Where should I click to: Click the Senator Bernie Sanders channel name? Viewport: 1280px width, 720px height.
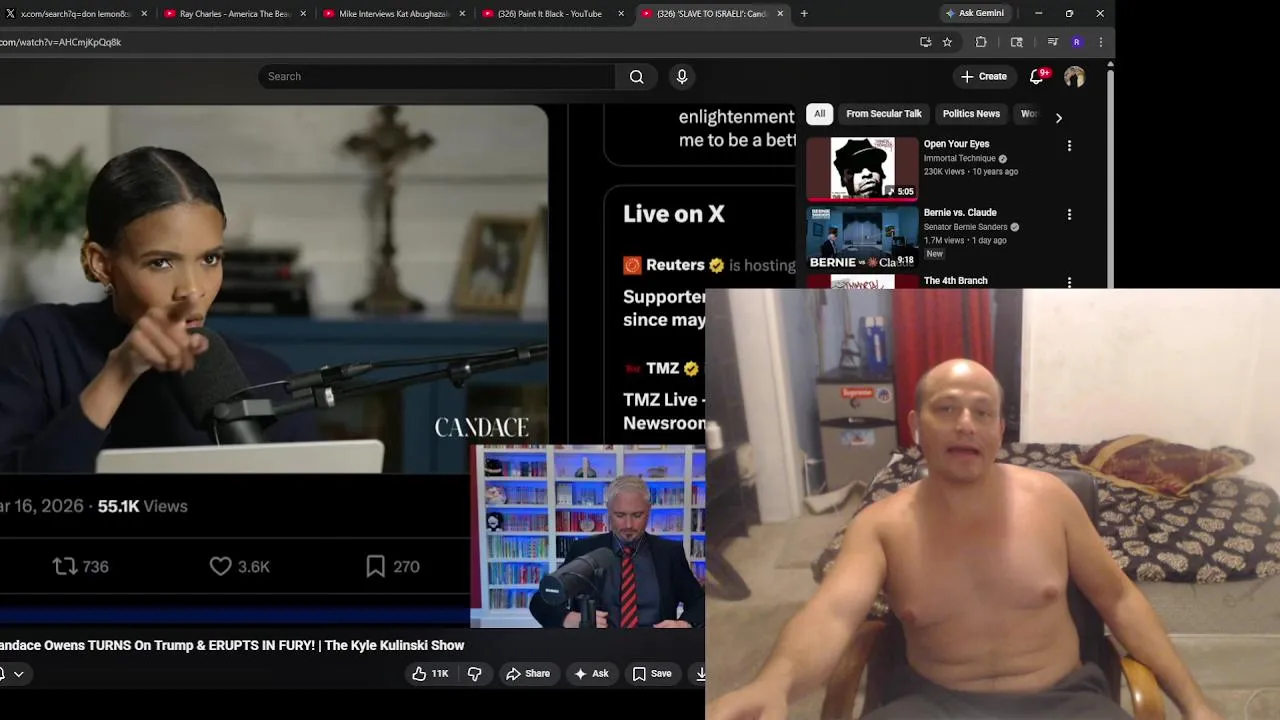point(965,227)
